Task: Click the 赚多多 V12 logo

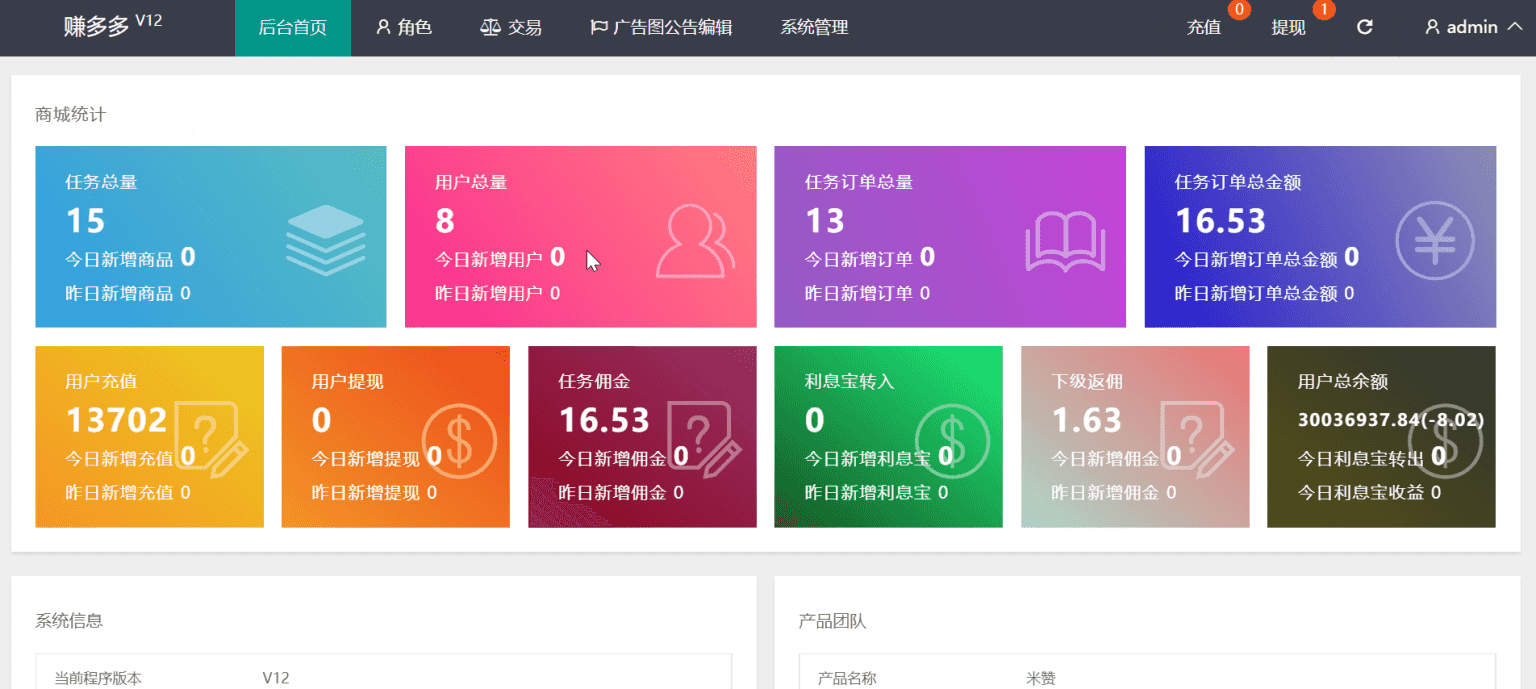Action: click(112, 26)
